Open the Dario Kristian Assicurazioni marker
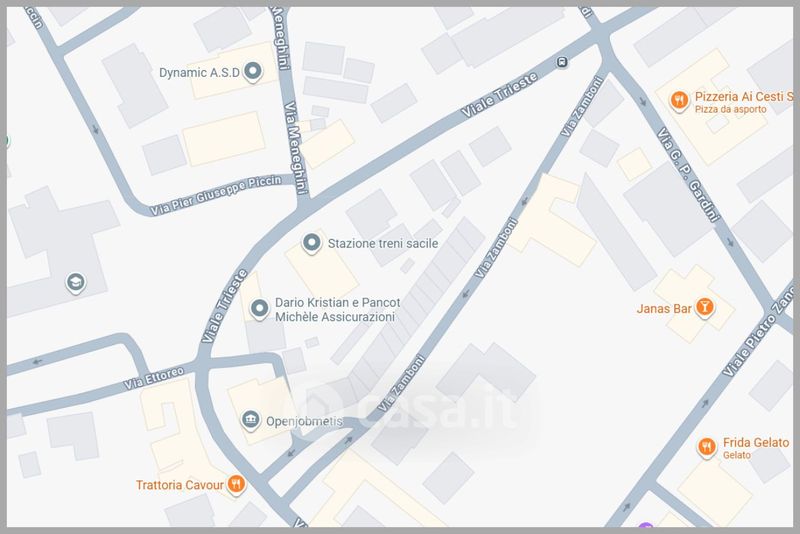800x534 pixels. [259, 309]
